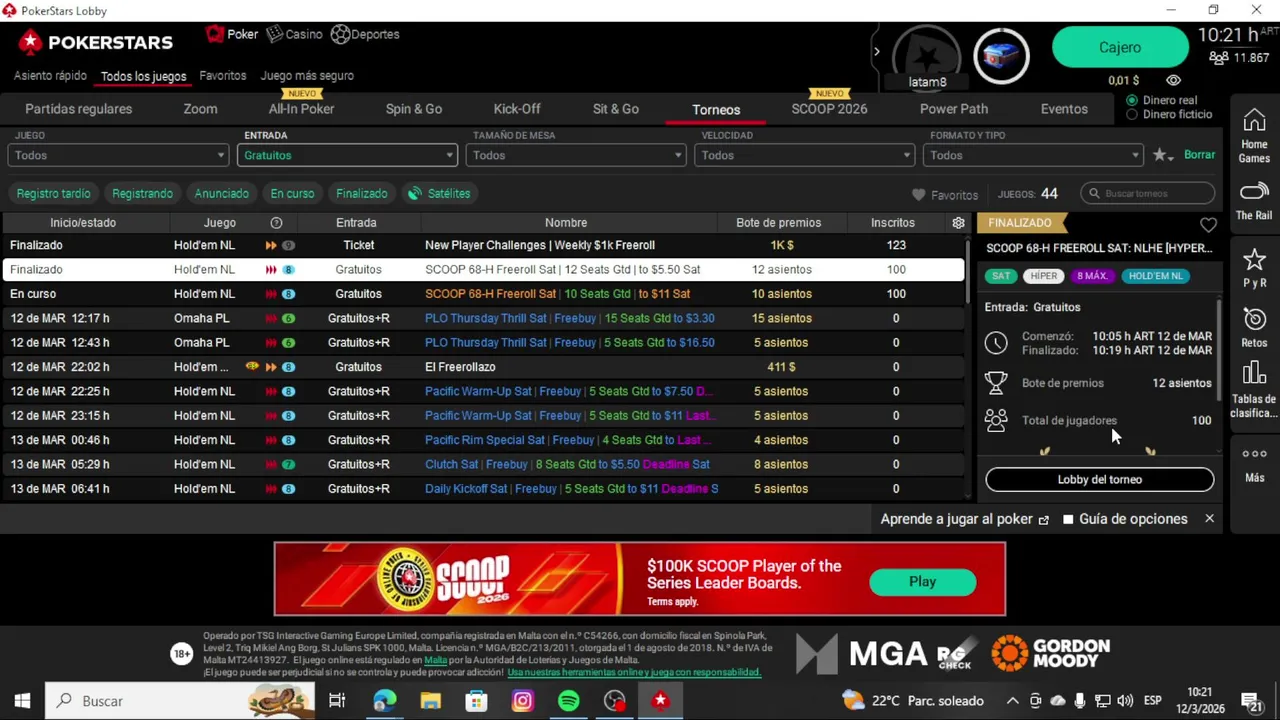Image resolution: width=1280 pixels, height=720 pixels.
Task: Toggle Anunciado filter
Action: click(x=221, y=194)
